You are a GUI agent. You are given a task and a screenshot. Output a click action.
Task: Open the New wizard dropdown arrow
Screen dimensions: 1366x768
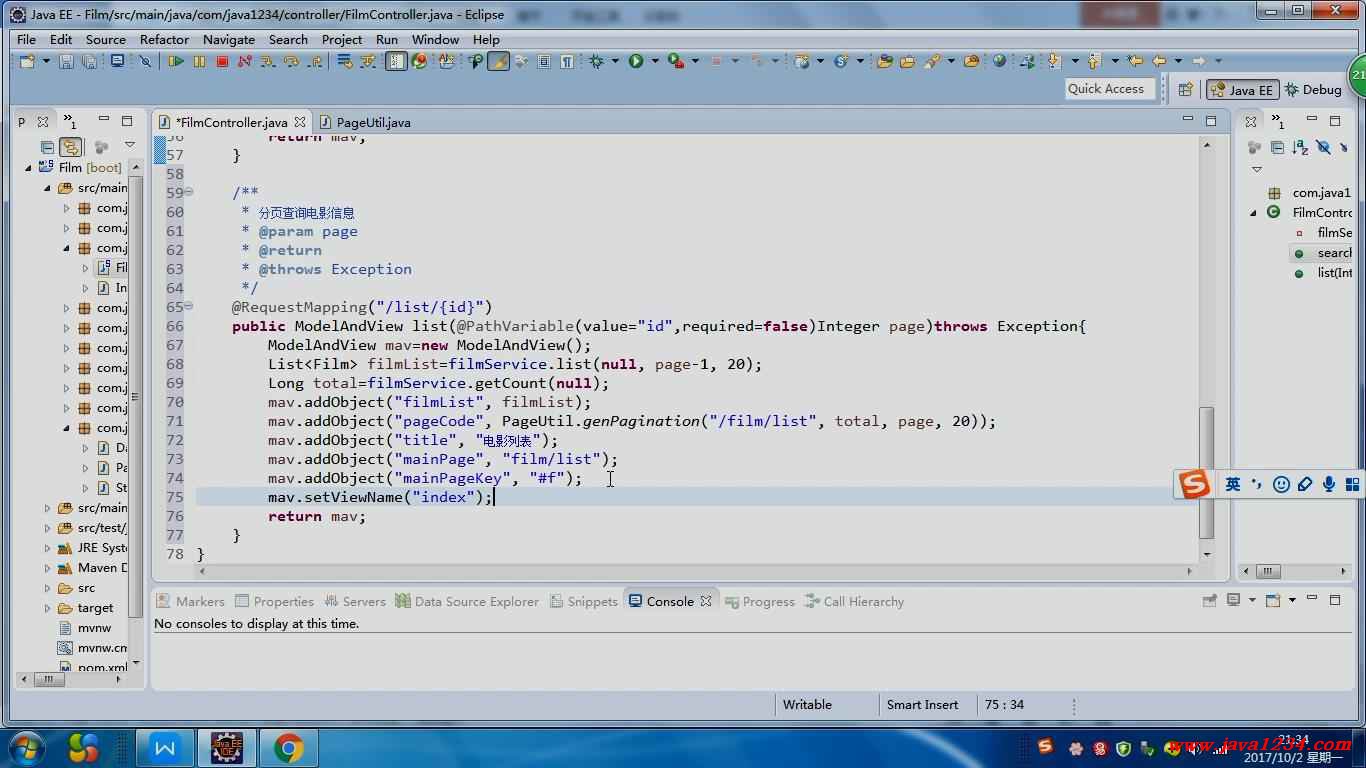pos(45,62)
